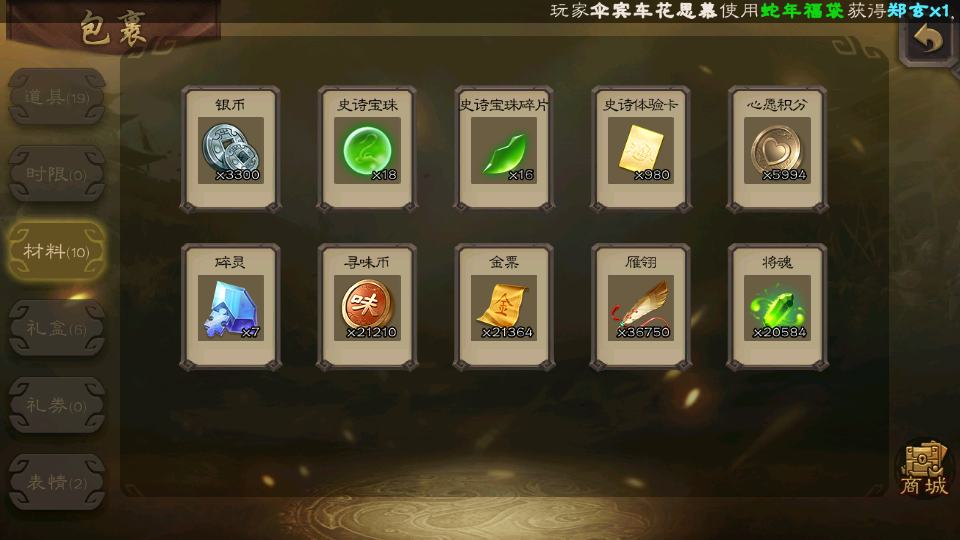The image size is (960, 540).
Task: Select the green 将魂 gem item
Action: click(x=778, y=307)
